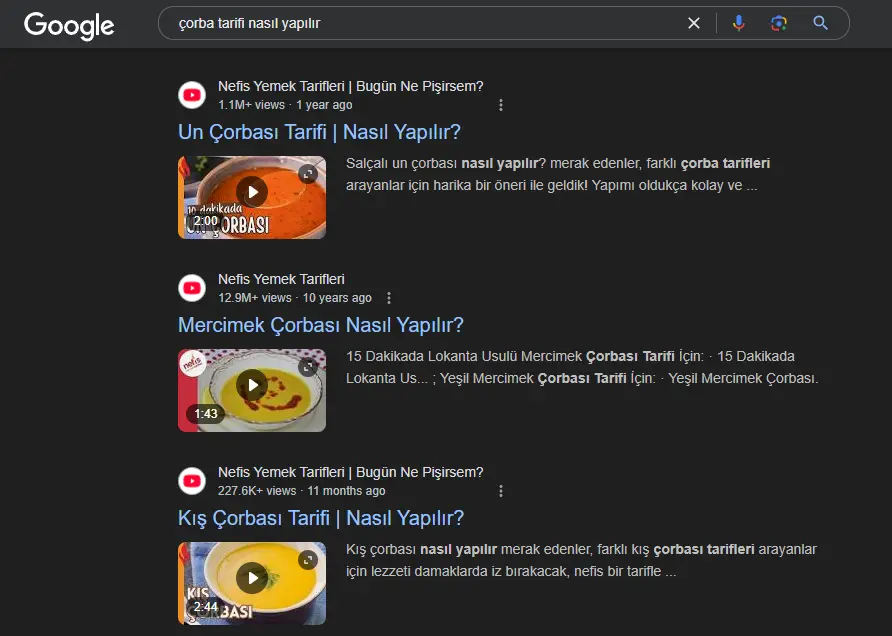Click the 2:44 duration badge on Kış Çorbası video
This screenshot has height=636, width=892.
[x=205, y=607]
